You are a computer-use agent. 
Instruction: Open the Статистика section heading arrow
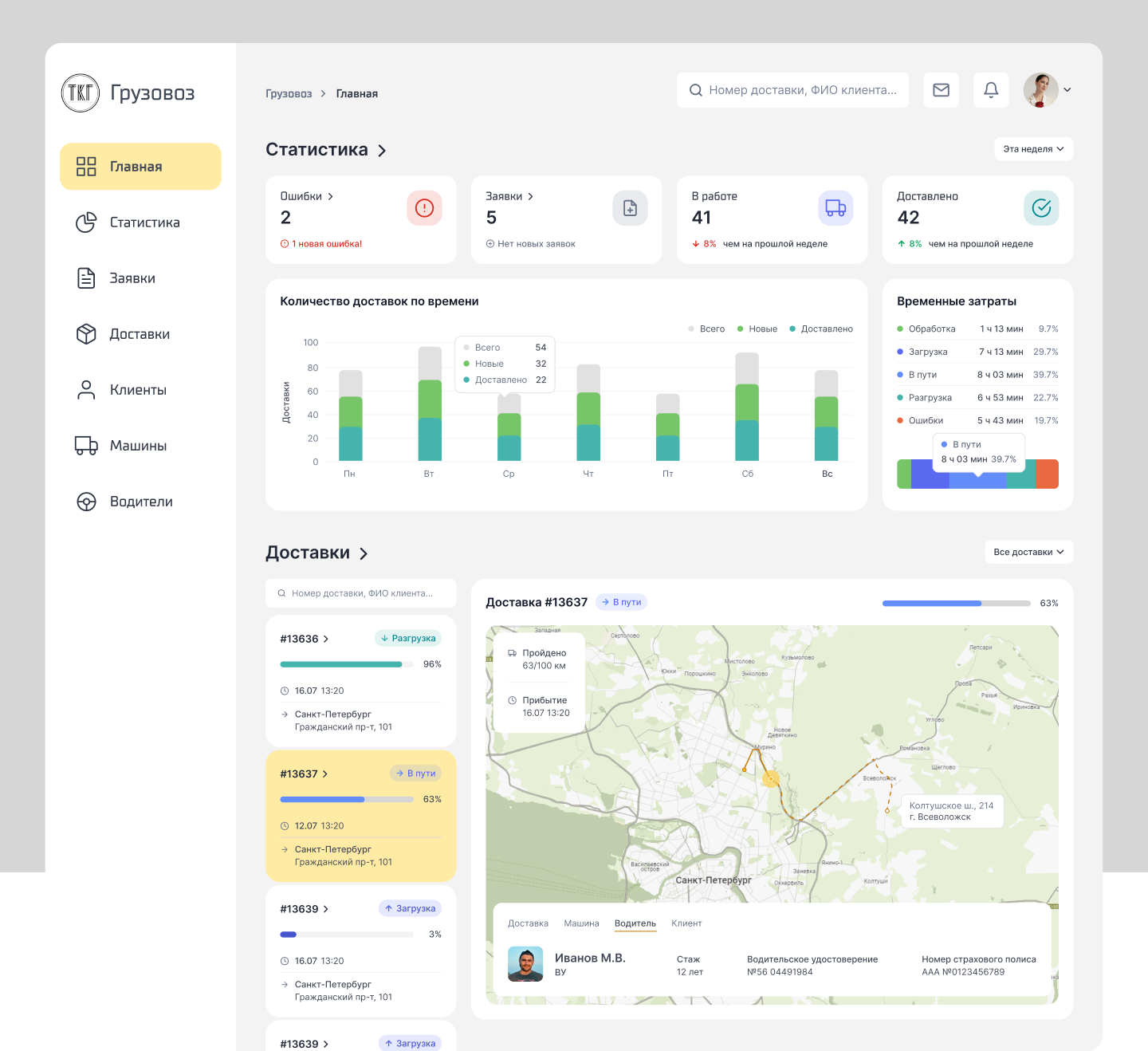pos(382,151)
